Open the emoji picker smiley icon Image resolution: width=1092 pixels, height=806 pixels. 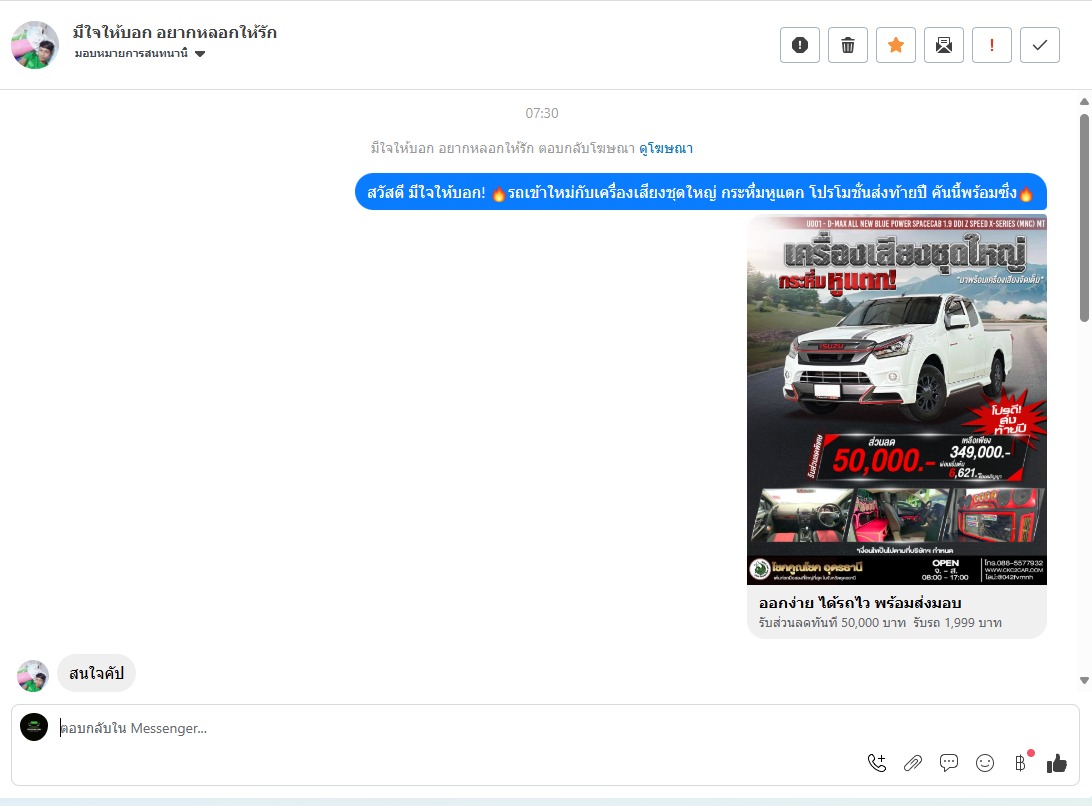pos(985,764)
